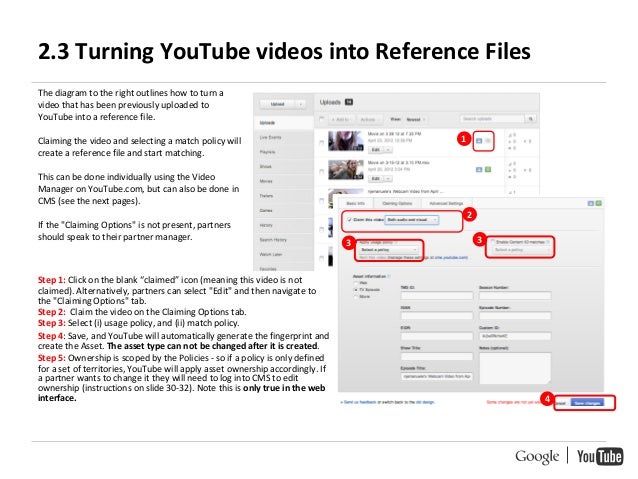Open Games in the left sidebar
638x479 pixels.
click(x=284, y=210)
